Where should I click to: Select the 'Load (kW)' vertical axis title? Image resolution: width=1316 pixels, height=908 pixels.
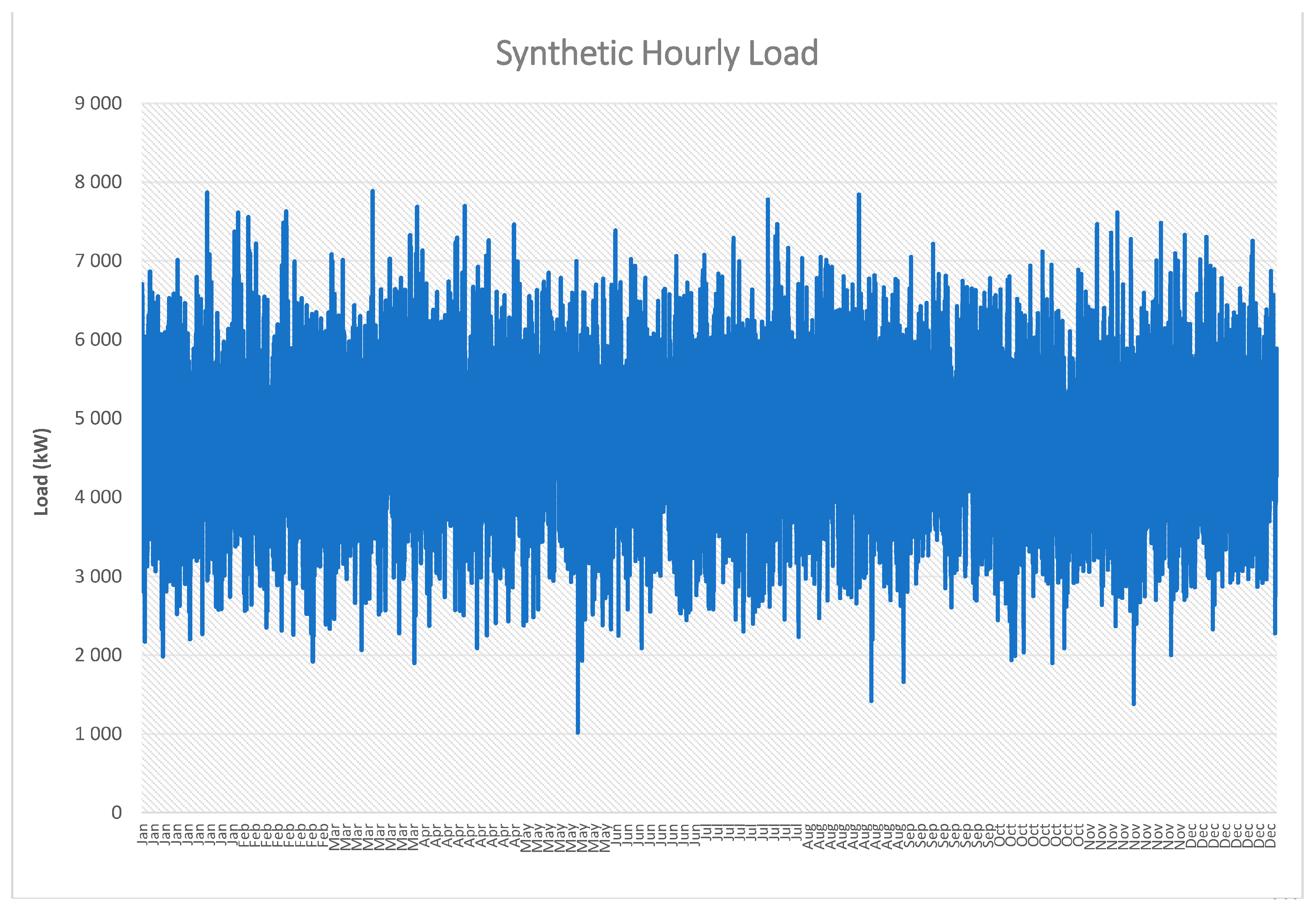click(41, 472)
